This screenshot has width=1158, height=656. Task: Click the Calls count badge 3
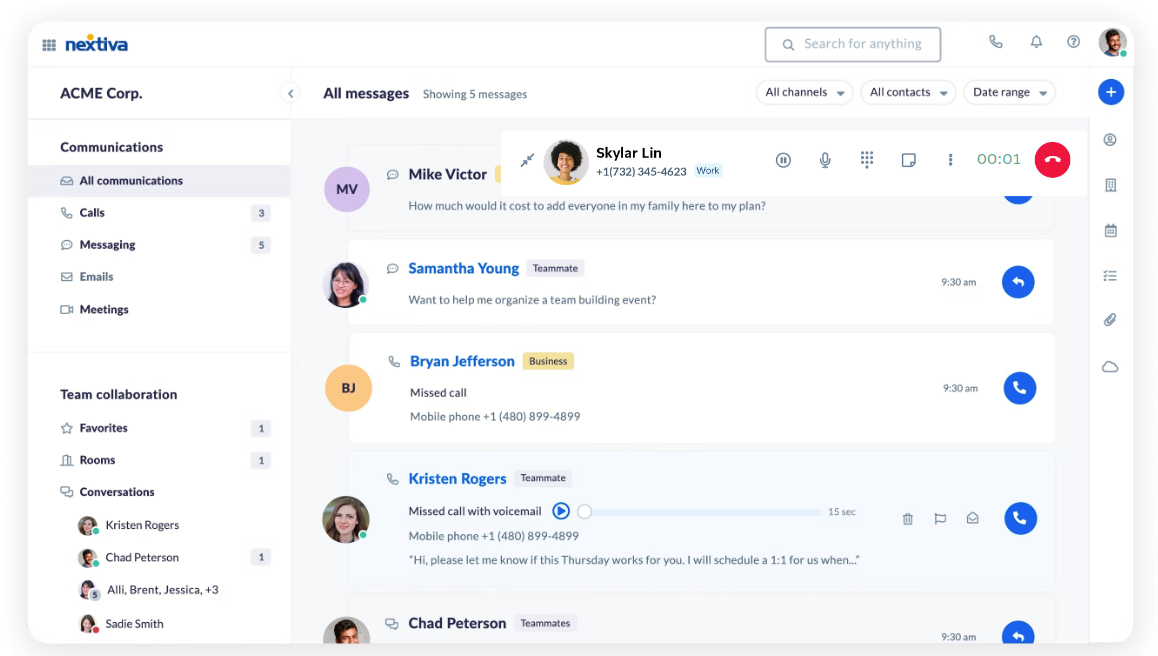click(261, 213)
